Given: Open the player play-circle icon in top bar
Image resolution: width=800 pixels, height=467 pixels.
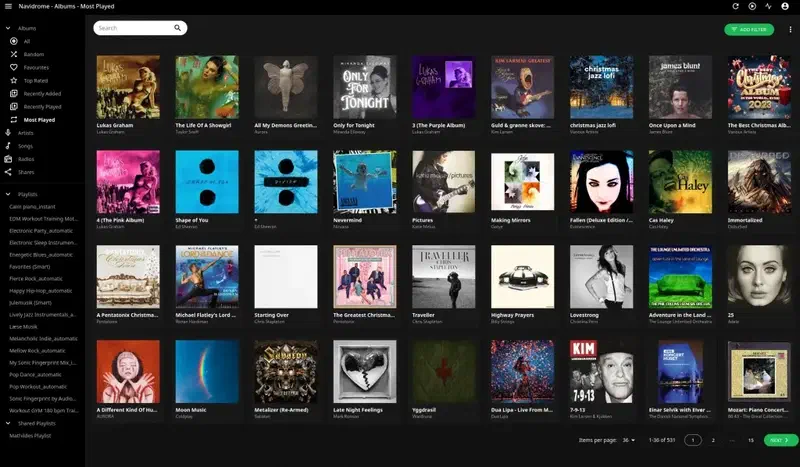Looking at the screenshot, I should click(x=752, y=6).
